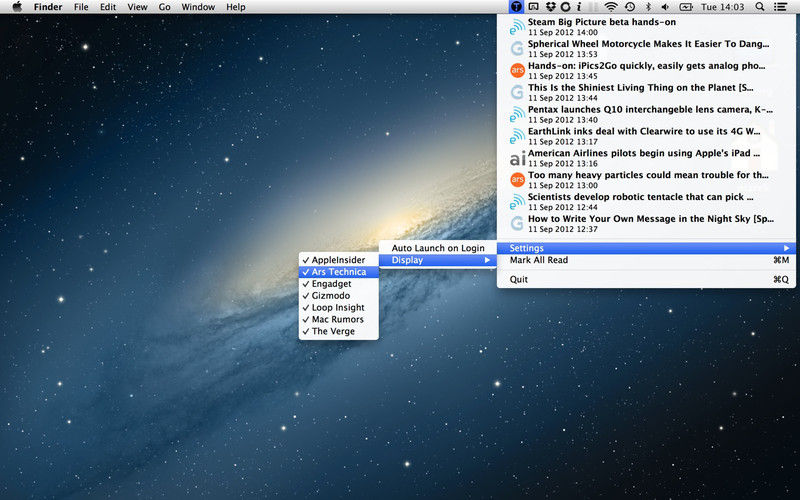Open 'Too many heavy particles' headline
This screenshot has height=500, width=800.
point(648,175)
